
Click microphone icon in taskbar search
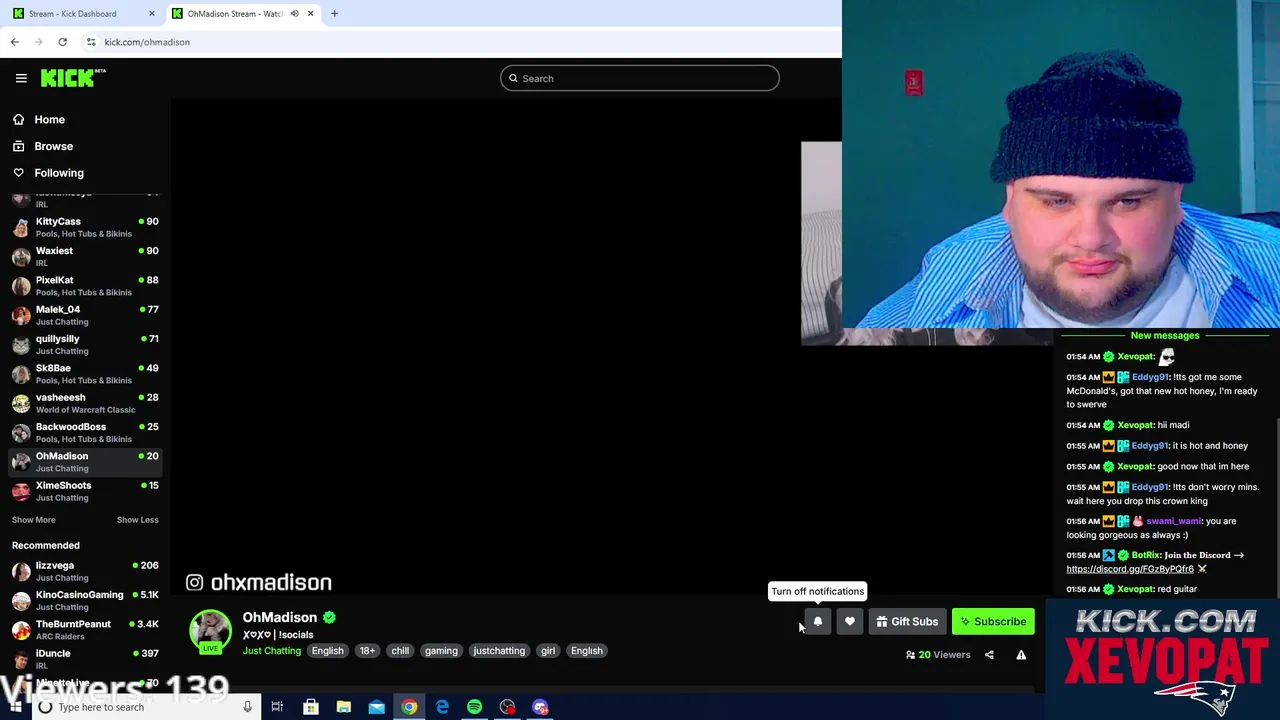tap(247, 707)
